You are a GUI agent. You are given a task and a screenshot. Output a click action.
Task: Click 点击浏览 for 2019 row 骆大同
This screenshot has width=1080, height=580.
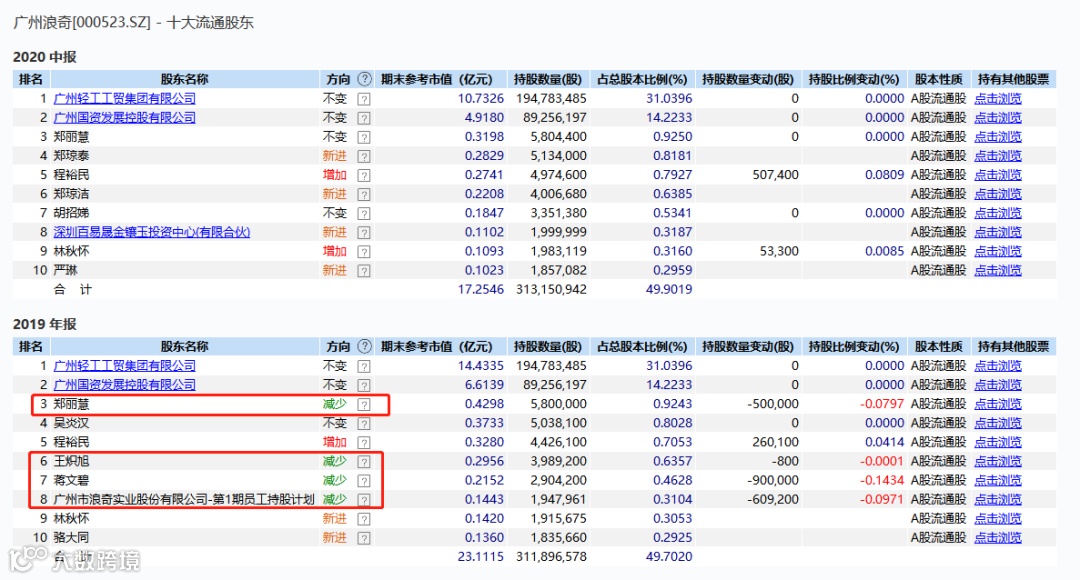(x=998, y=537)
